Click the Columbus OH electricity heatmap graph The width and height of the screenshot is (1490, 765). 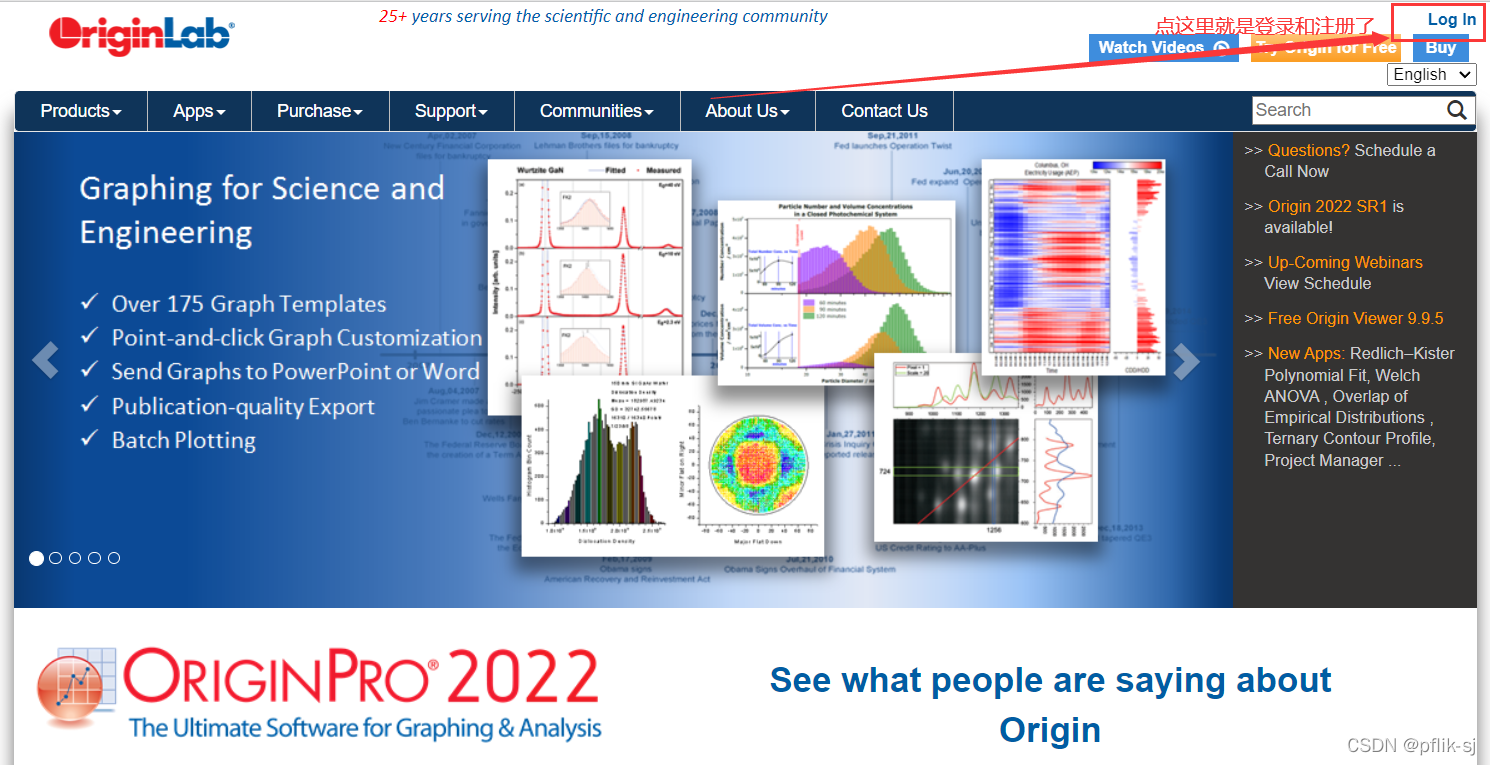click(x=1074, y=267)
